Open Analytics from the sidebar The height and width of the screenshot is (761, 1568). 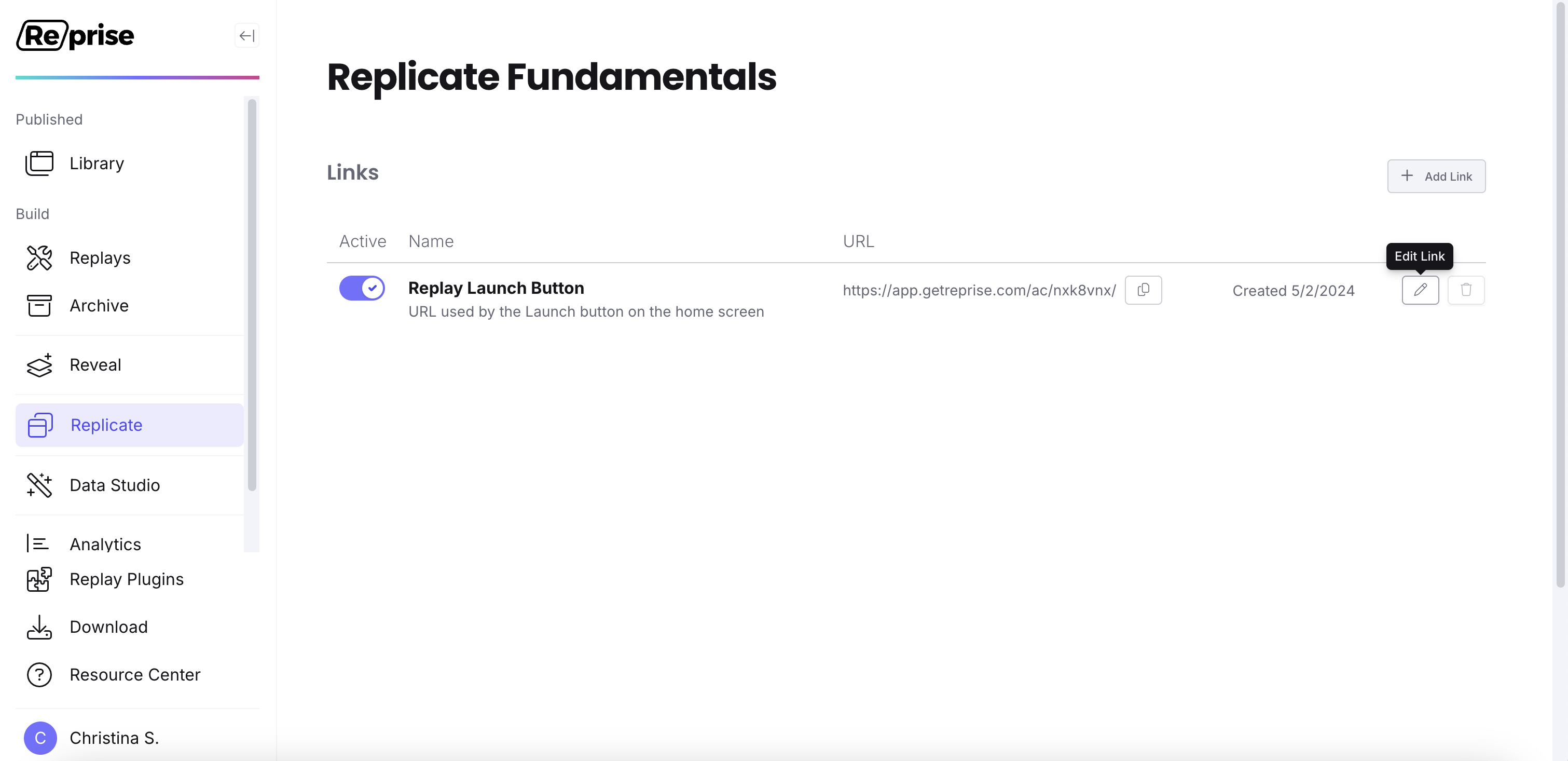coord(130,543)
